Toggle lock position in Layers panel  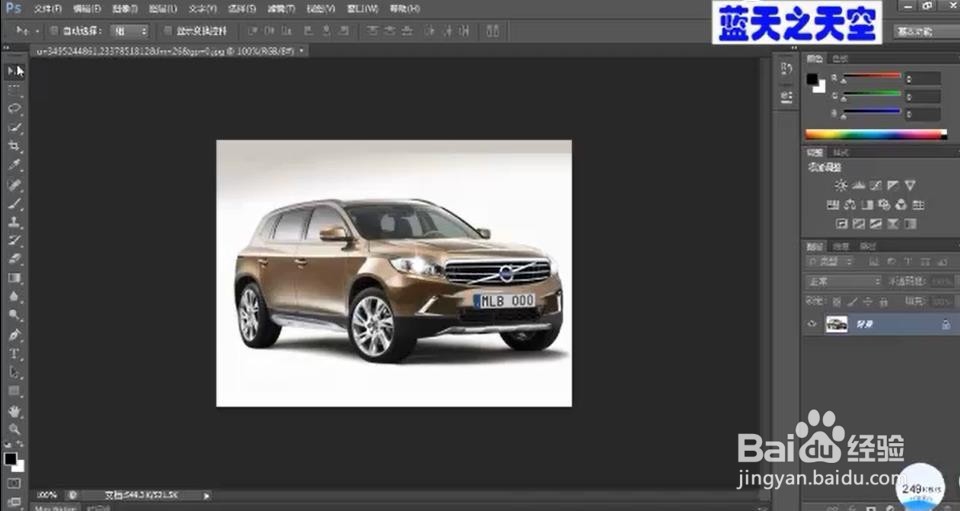(868, 302)
